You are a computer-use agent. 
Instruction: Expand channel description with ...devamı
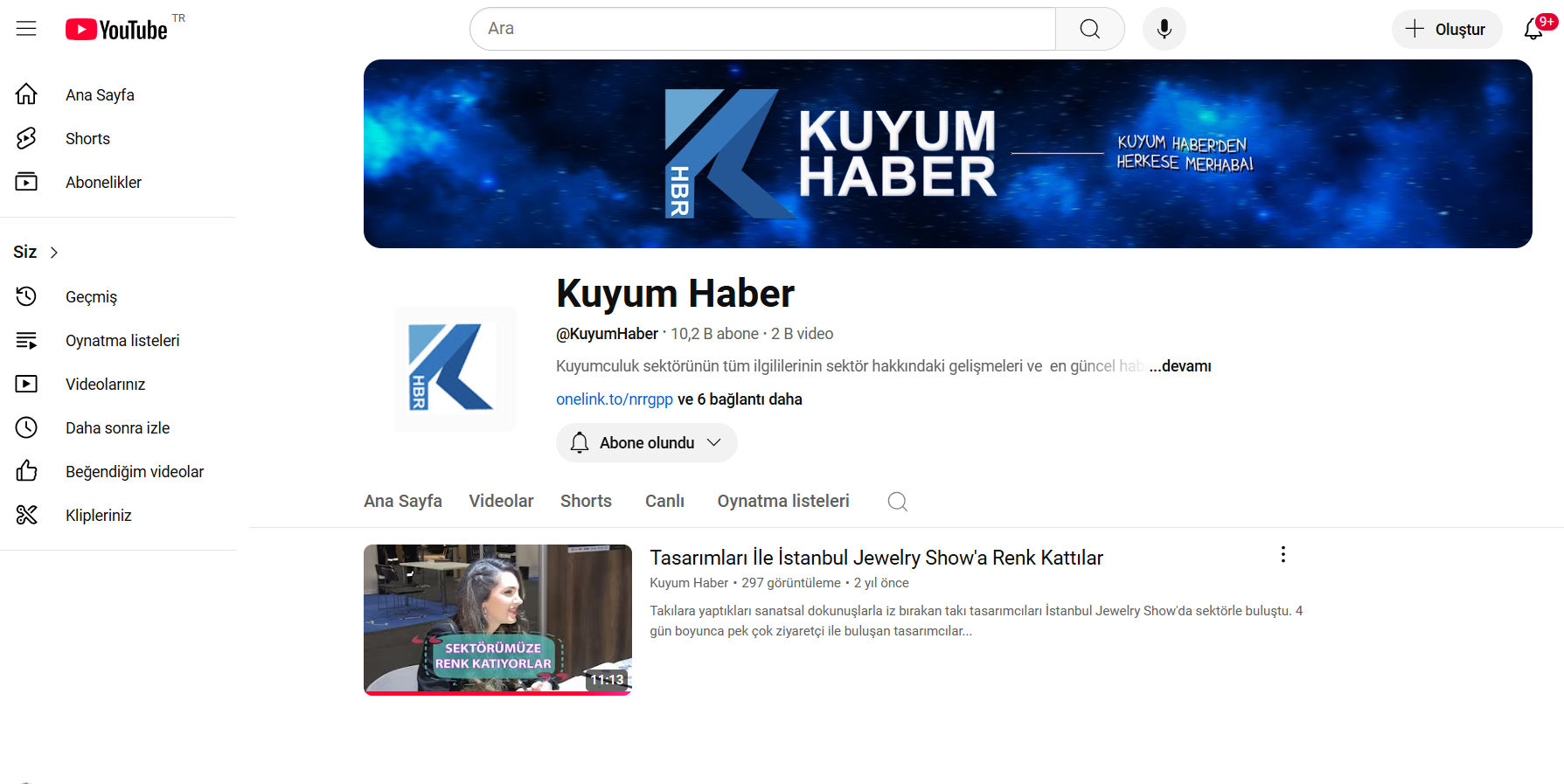click(x=1179, y=366)
